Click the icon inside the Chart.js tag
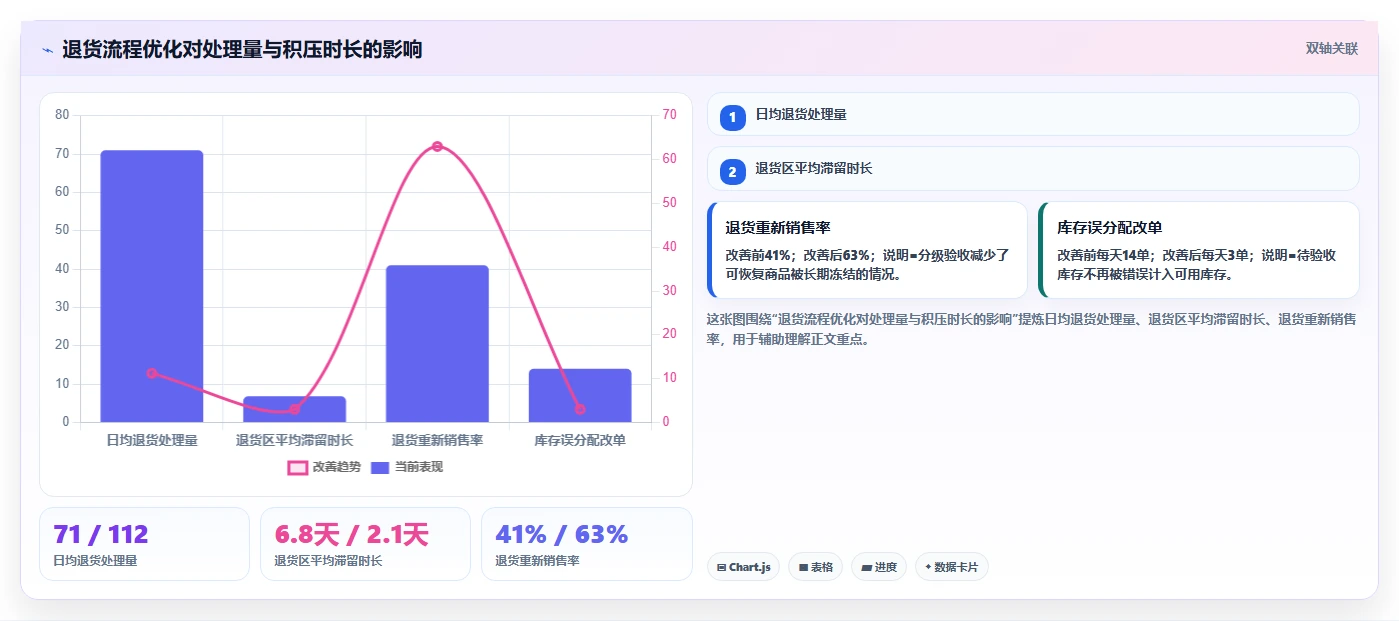 [721, 568]
